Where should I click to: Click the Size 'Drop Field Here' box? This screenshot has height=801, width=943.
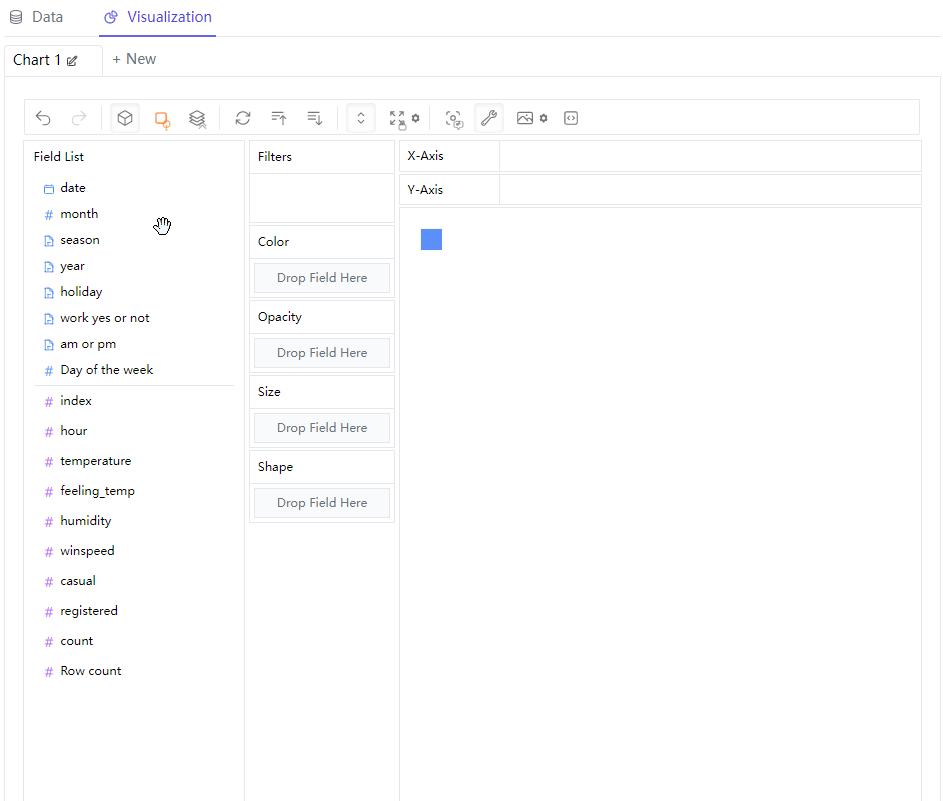[x=322, y=428]
